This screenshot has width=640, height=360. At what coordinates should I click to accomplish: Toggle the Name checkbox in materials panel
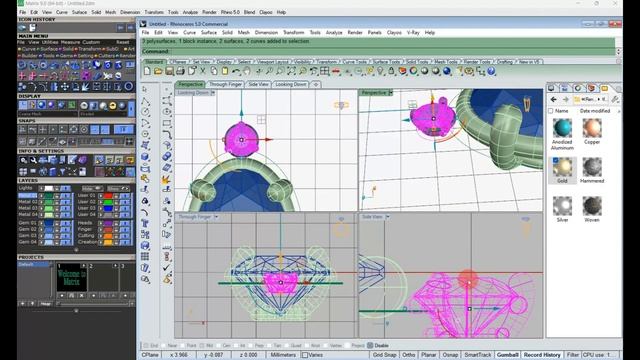pyautogui.click(x=551, y=111)
